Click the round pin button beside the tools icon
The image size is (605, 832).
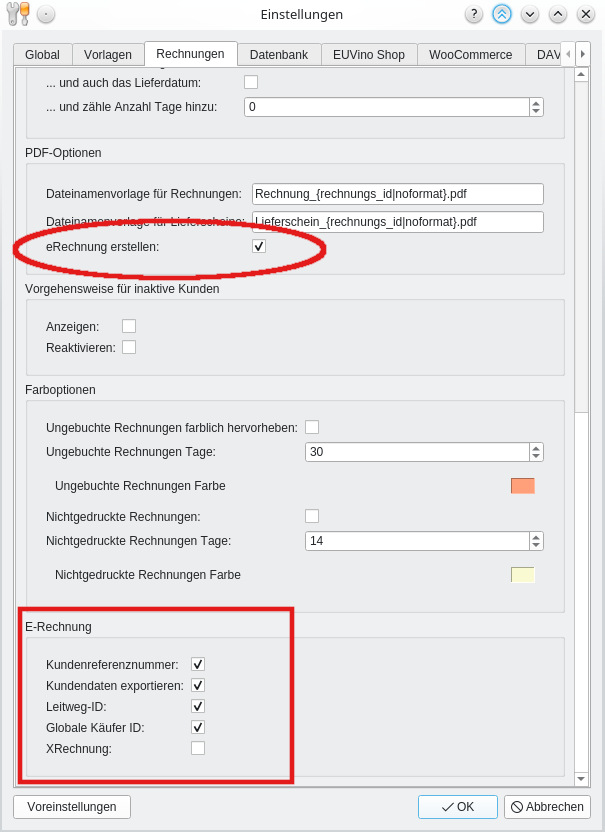[x=47, y=14]
